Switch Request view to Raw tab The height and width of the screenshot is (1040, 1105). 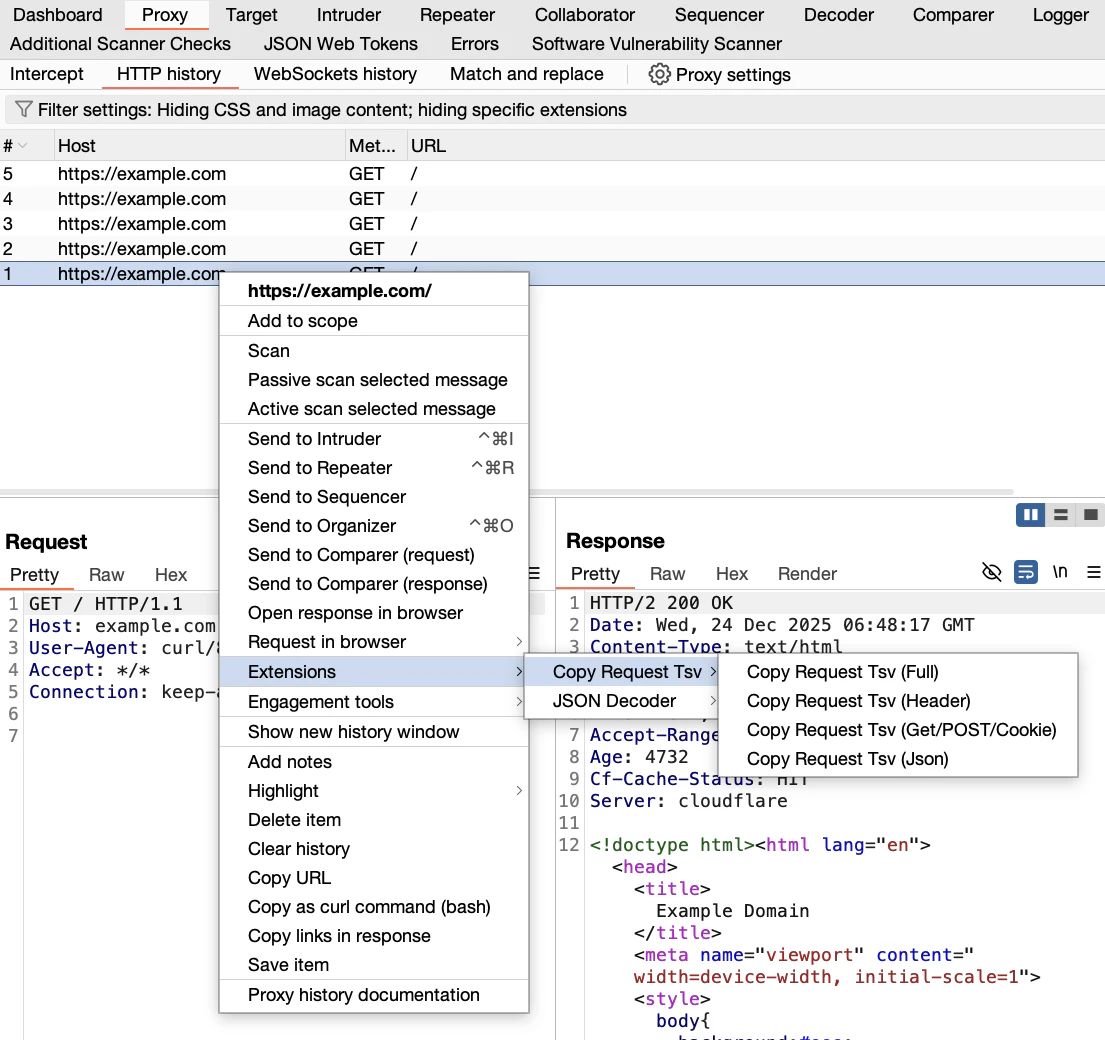coord(106,575)
